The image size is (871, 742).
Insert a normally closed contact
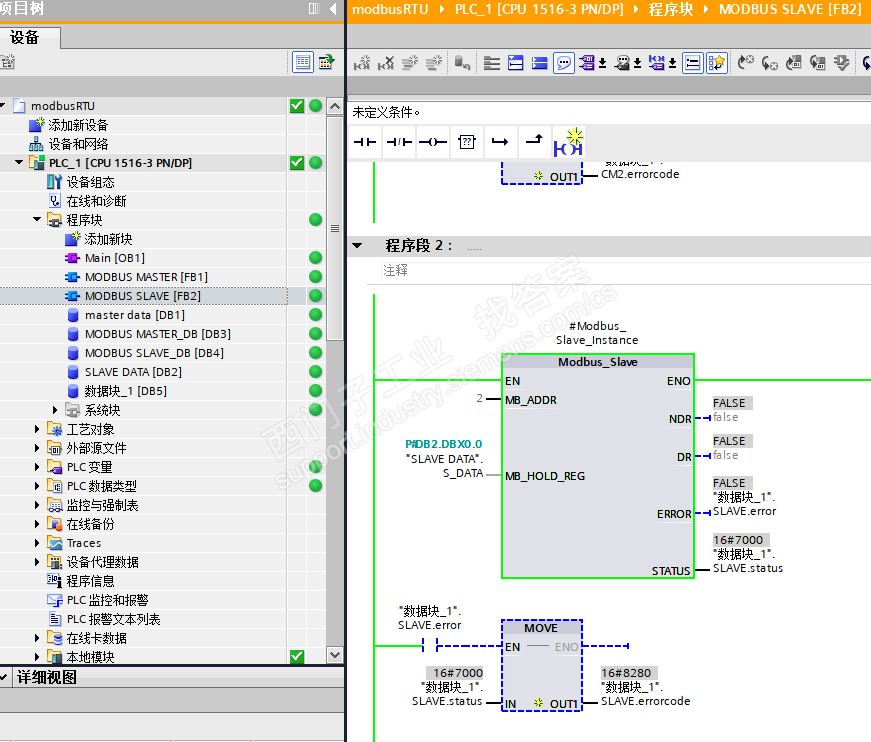399,142
